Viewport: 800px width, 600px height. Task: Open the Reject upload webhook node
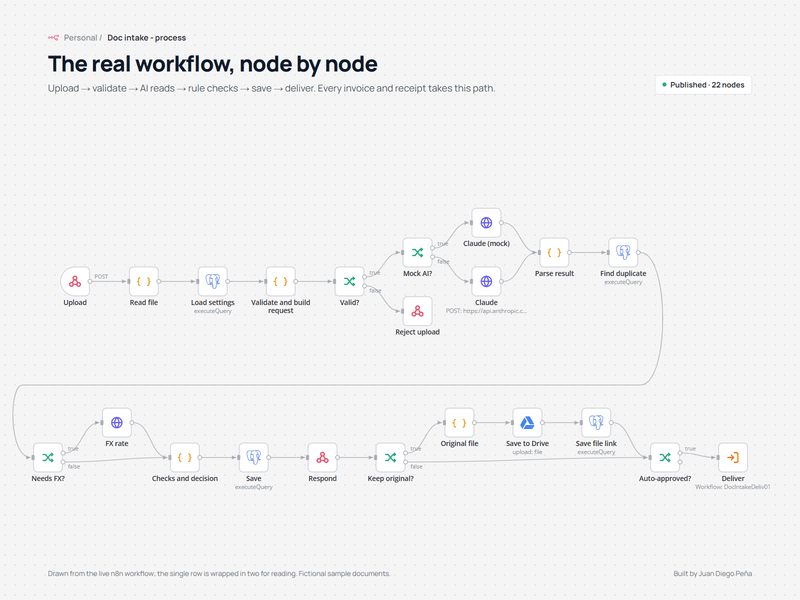417,311
